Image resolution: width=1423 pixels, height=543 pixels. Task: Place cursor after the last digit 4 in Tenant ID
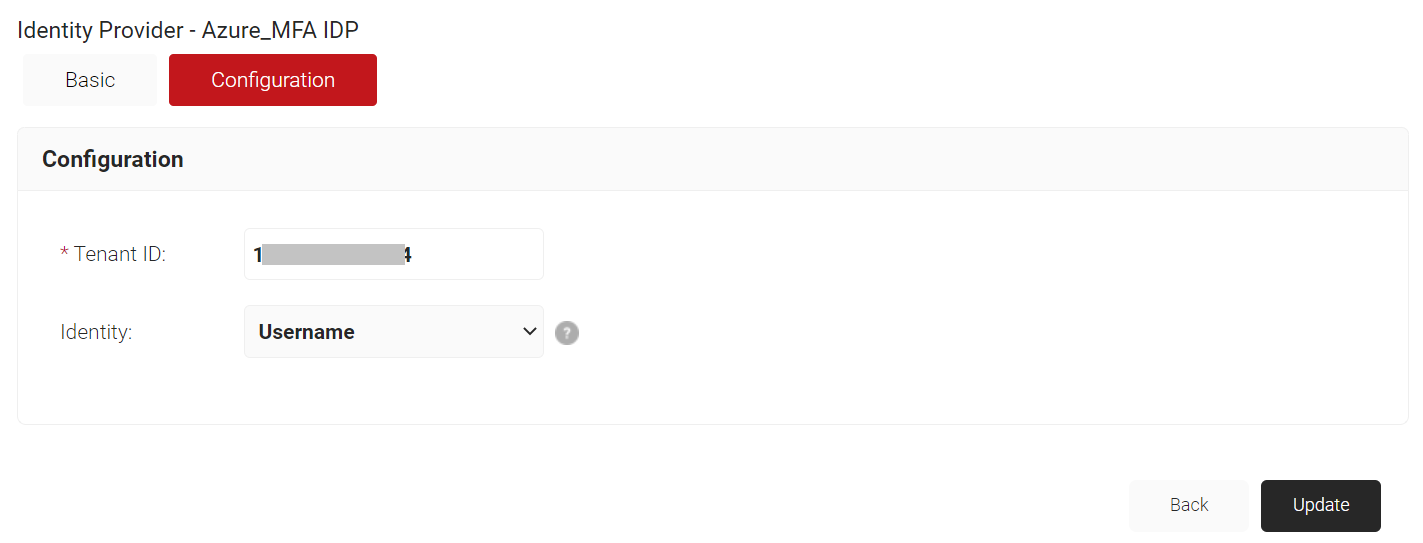pyautogui.click(x=413, y=255)
